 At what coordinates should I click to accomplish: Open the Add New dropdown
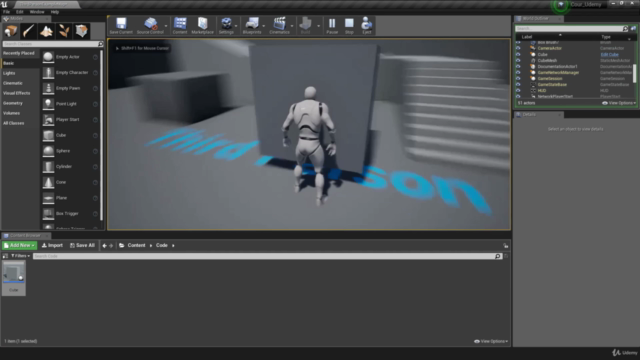coord(19,245)
